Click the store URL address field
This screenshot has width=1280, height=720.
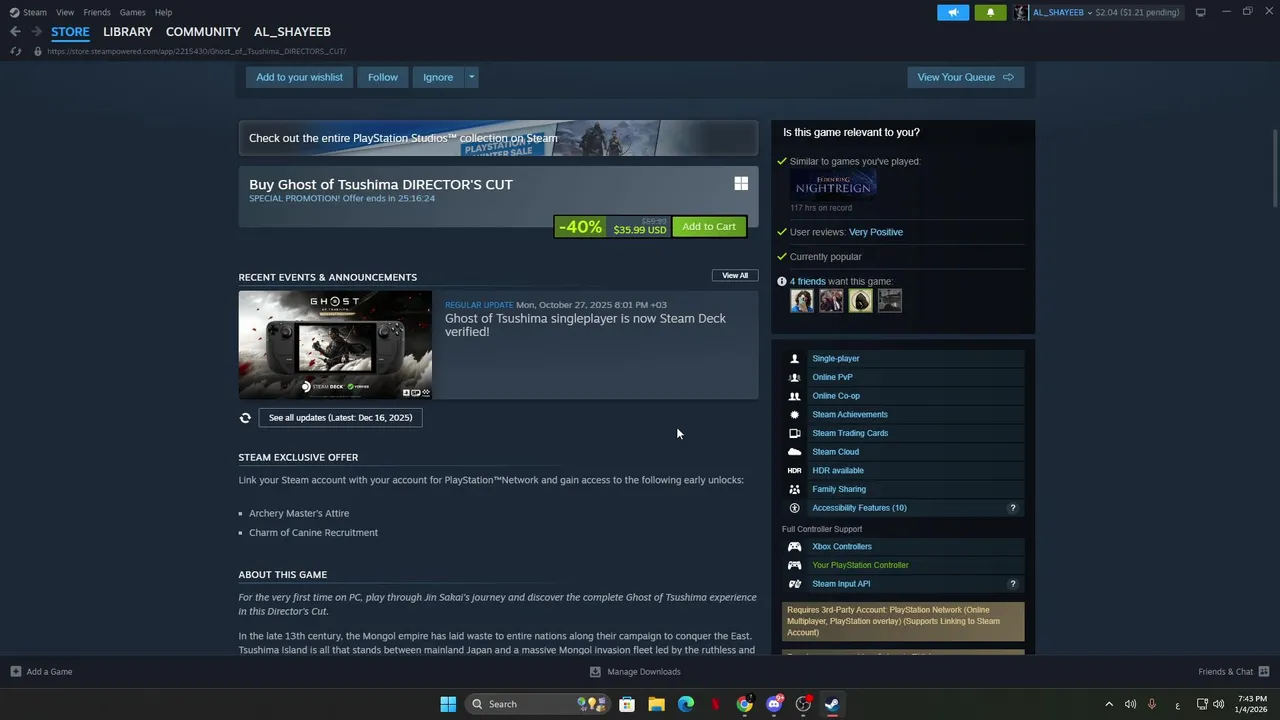(x=196, y=51)
